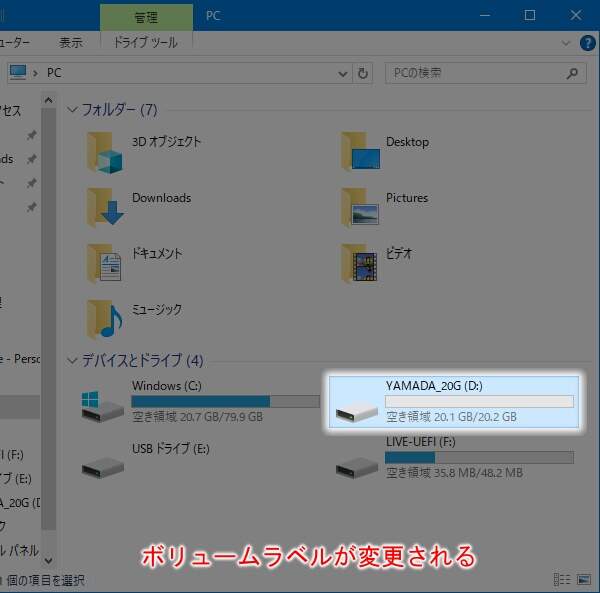Collapse the デバイスとドライブ (4) group
Screen dimensions: 600x593
tap(72, 360)
